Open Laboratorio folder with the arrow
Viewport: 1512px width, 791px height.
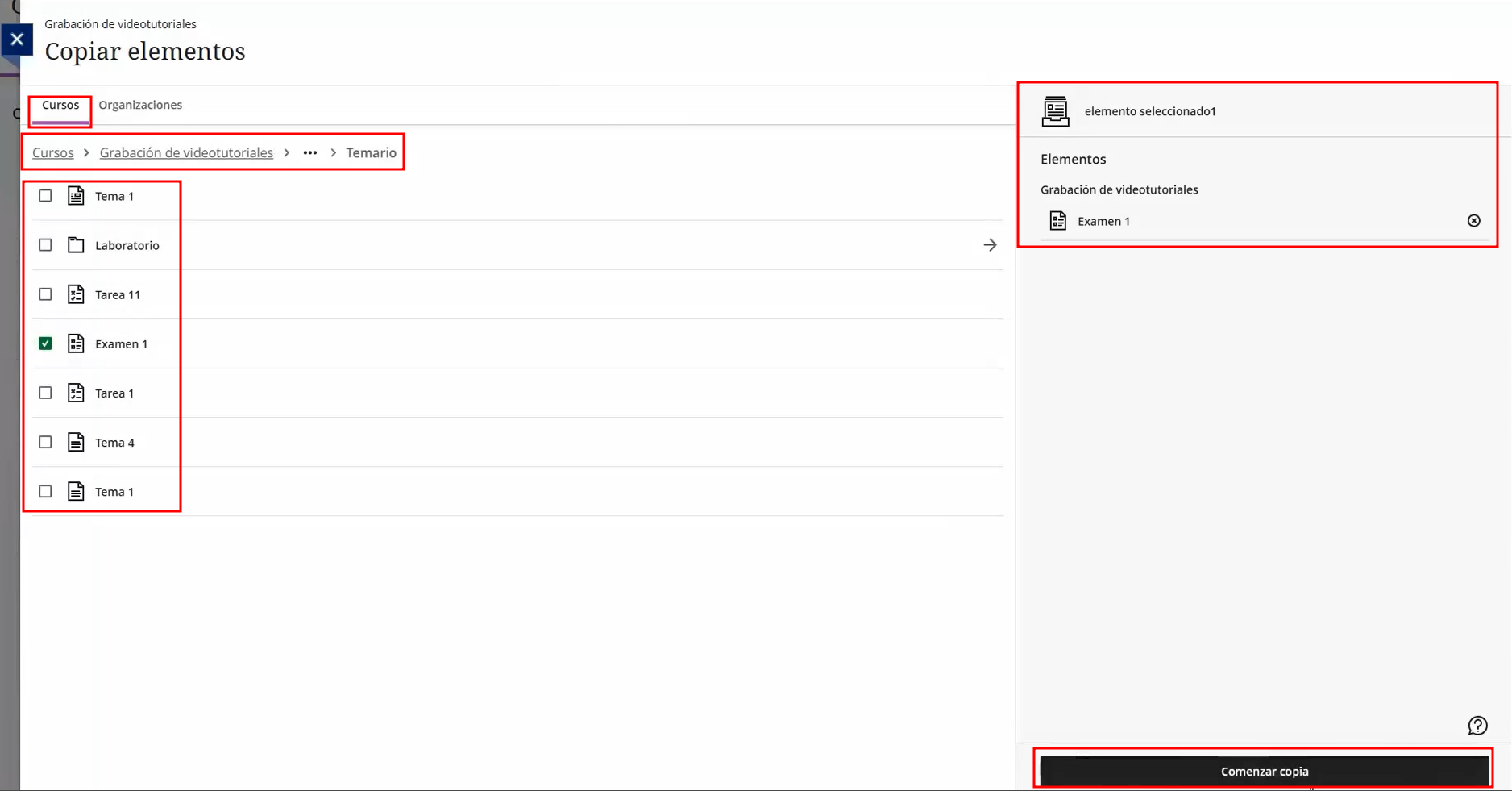tap(990, 245)
